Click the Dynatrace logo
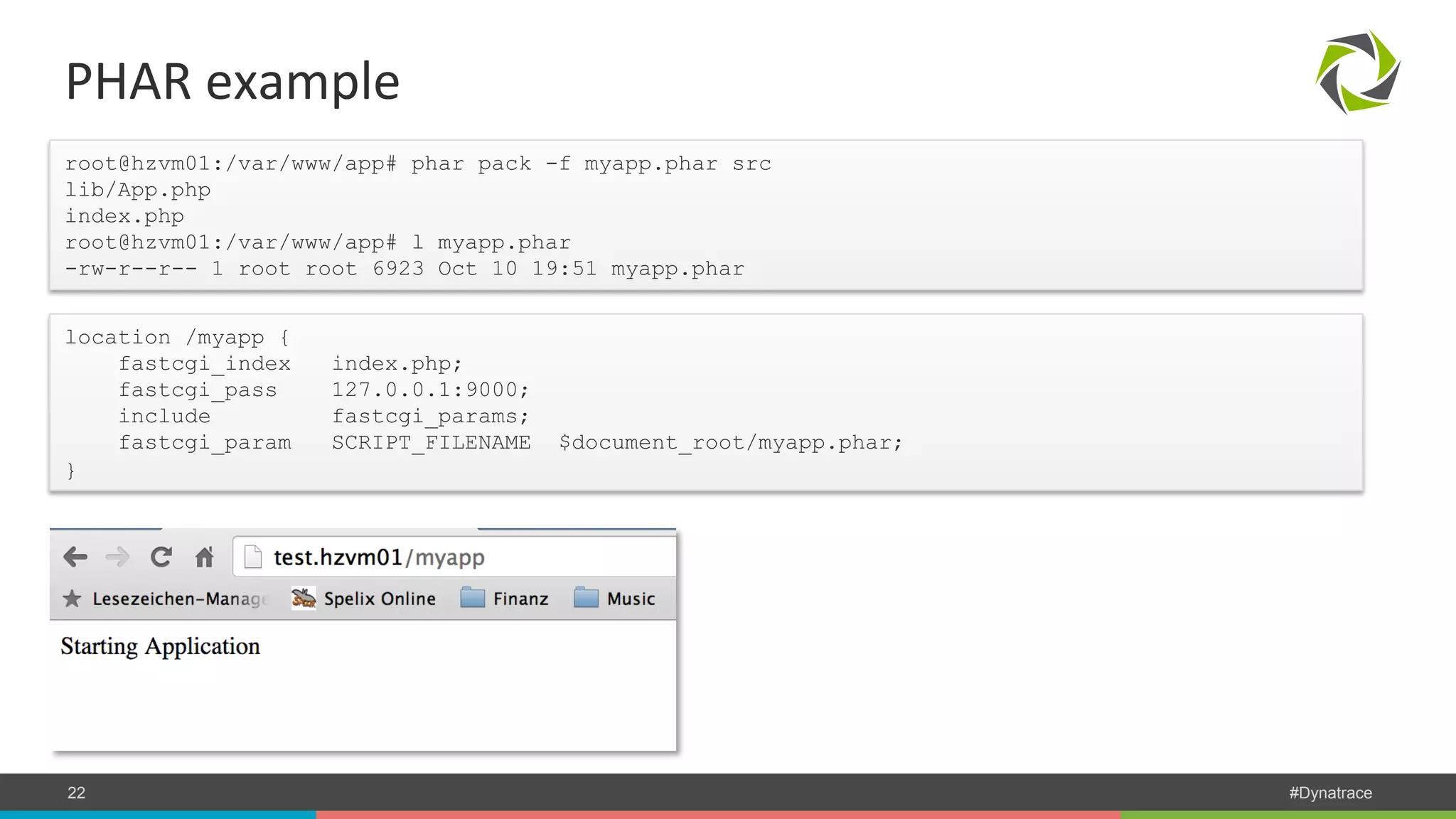 [1358, 72]
